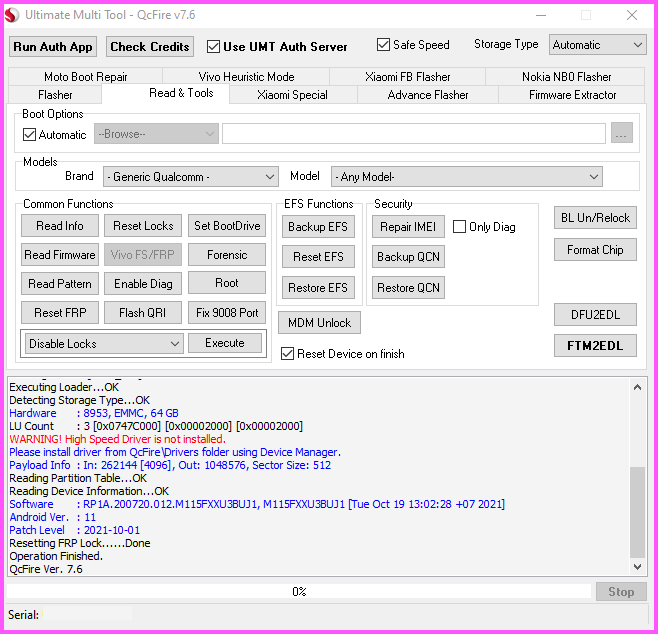This screenshot has height=634, width=658.
Task: Click the Flash QRI button
Action: pos(143,313)
